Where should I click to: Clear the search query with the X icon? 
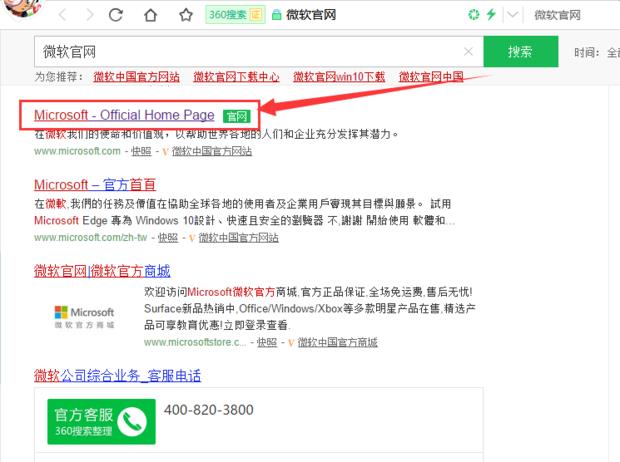(469, 51)
